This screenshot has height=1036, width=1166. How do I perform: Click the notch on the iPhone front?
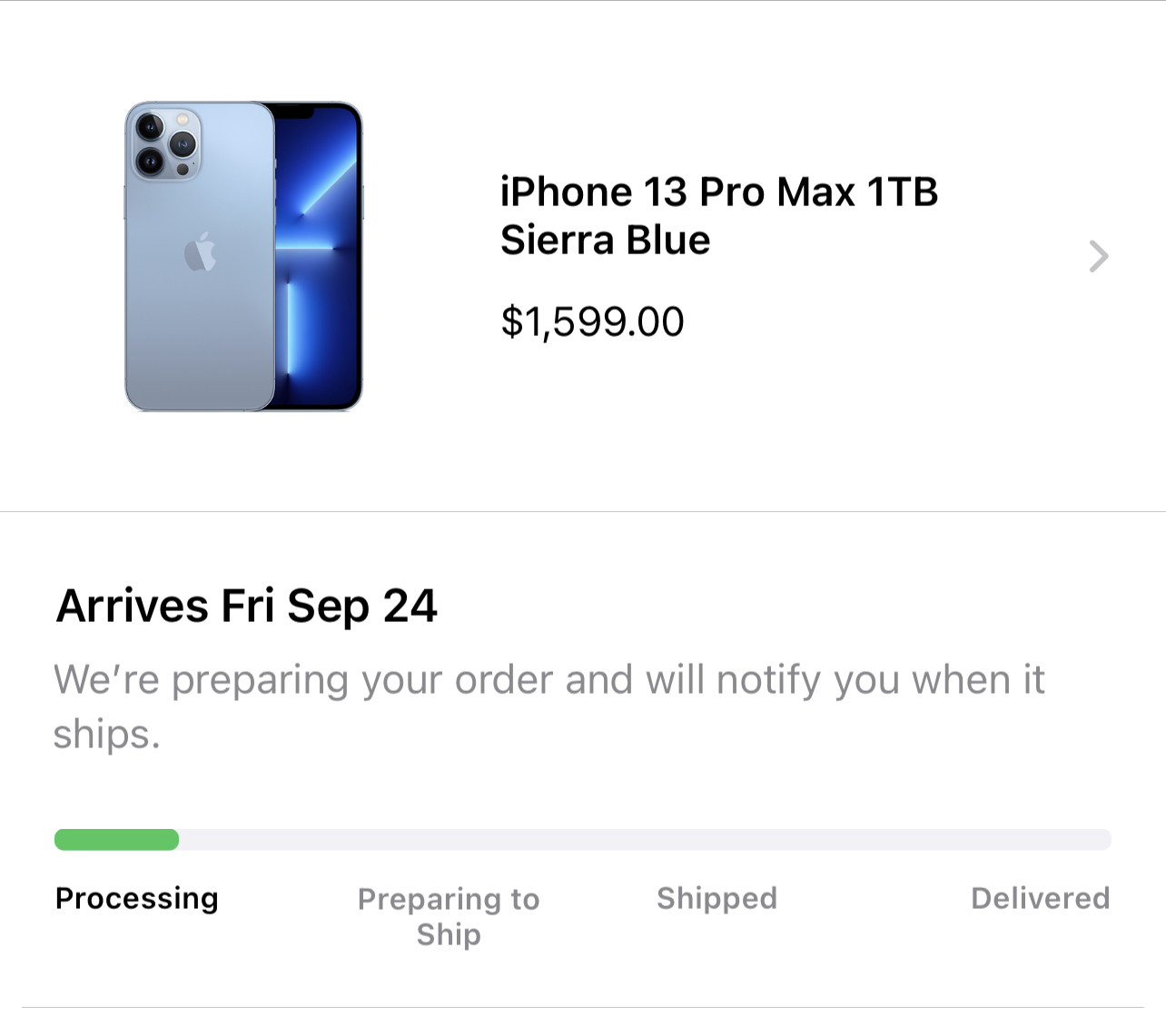point(293,113)
